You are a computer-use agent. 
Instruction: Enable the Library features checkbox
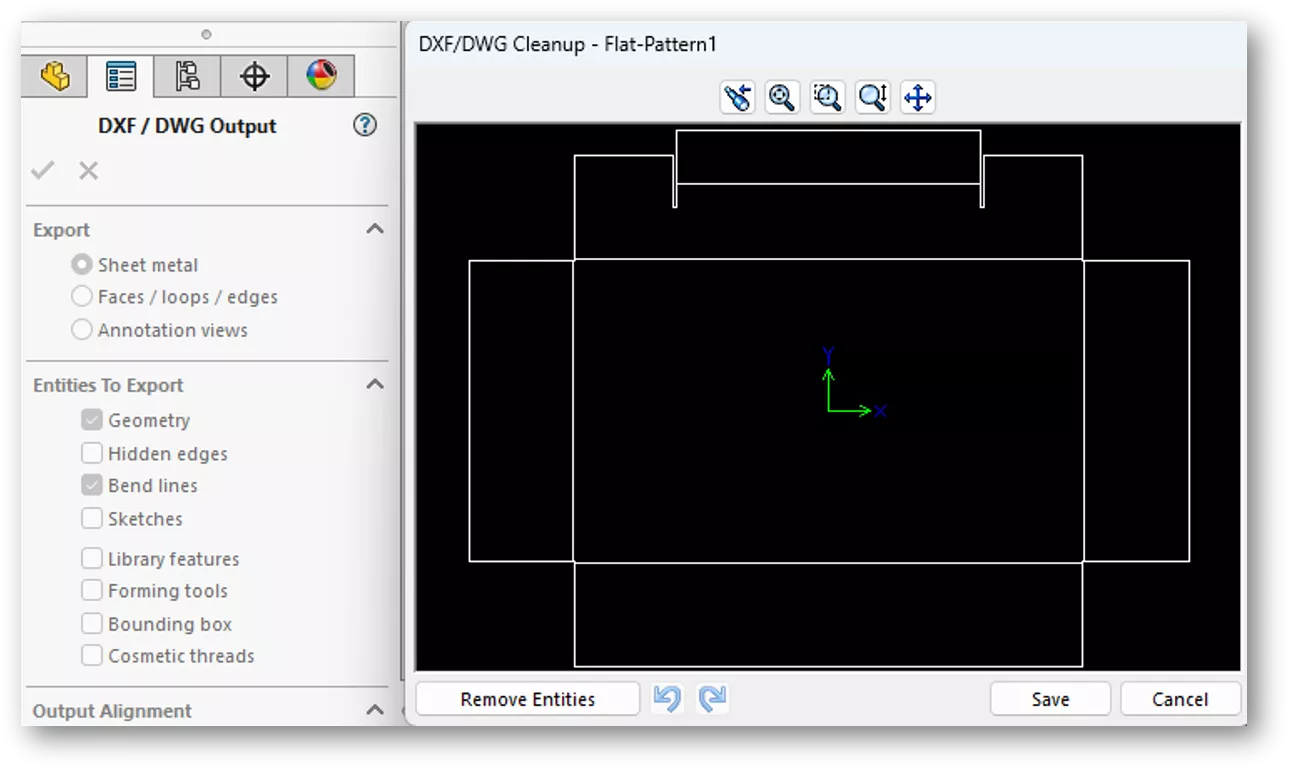pos(92,558)
